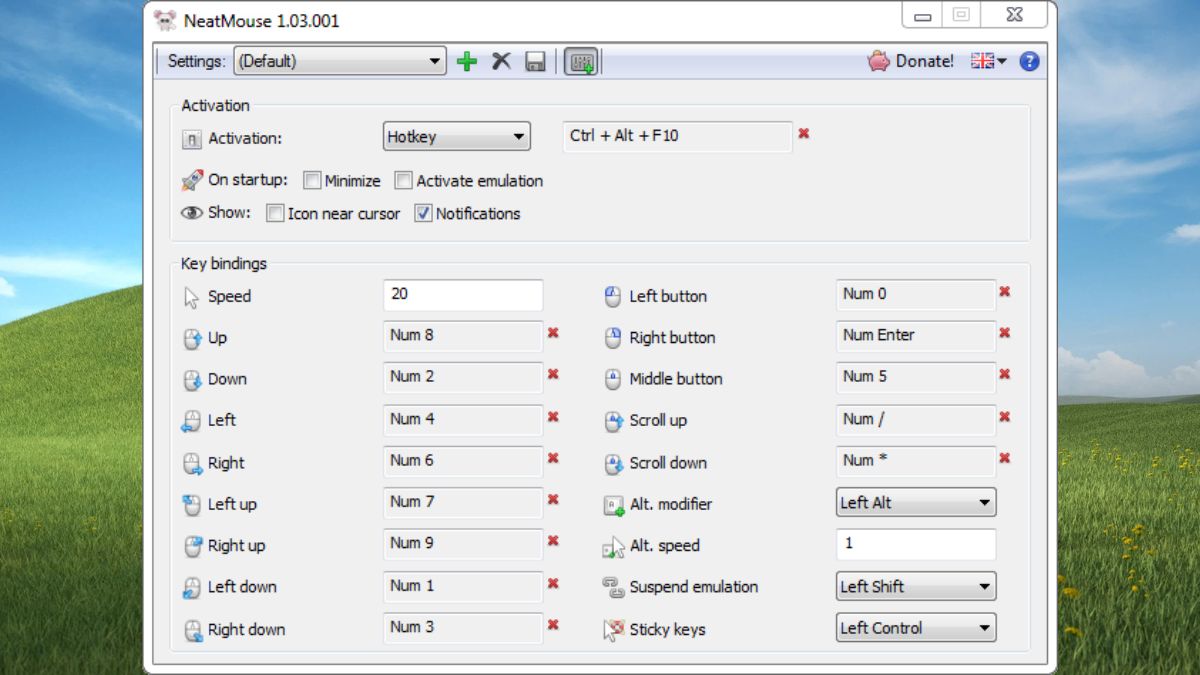Clear the Left key binding
This screenshot has width=1200, height=675.
pos(553,417)
